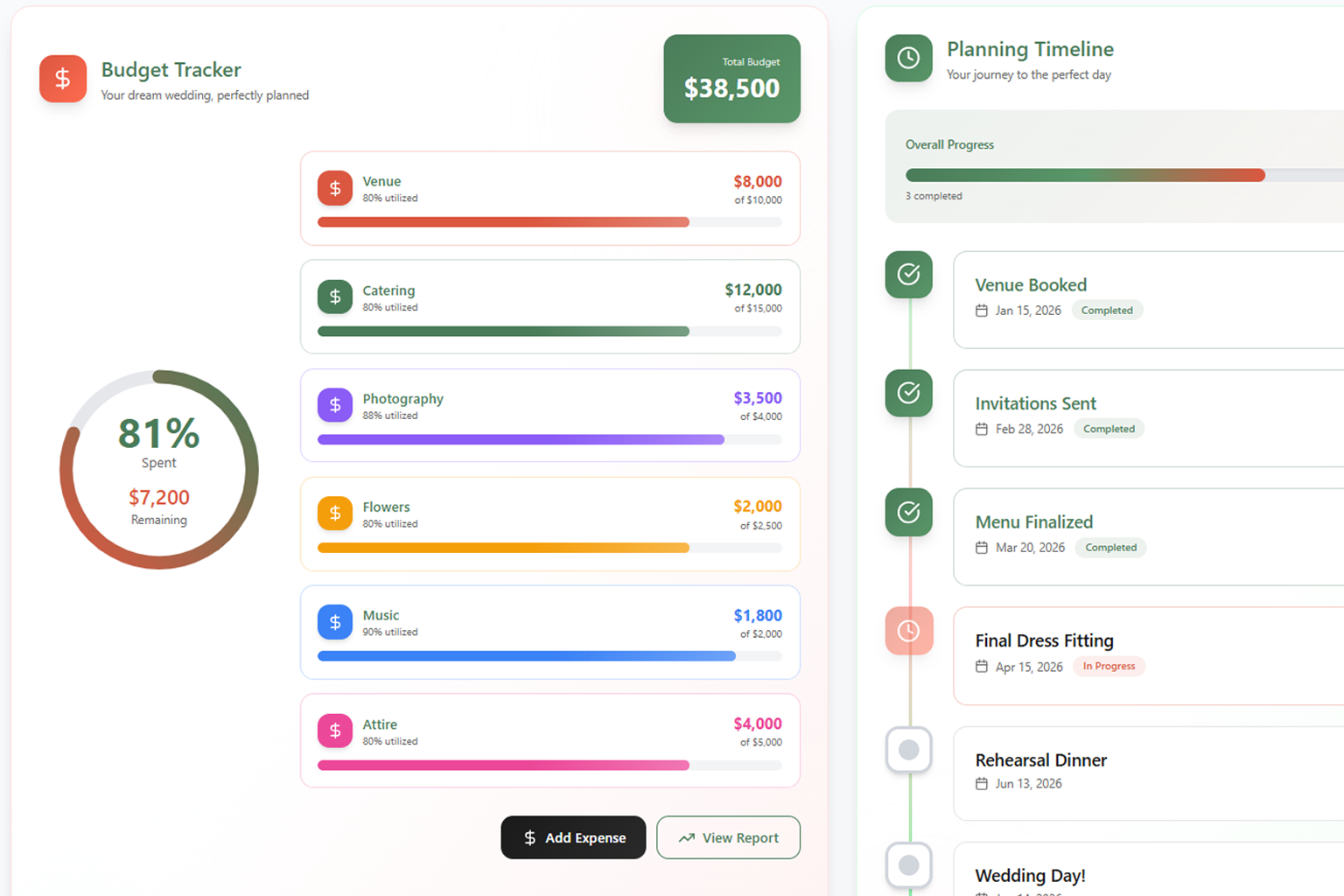Click the Flowers category dollar icon
Screen dimensions: 1344x896
tap(334, 514)
